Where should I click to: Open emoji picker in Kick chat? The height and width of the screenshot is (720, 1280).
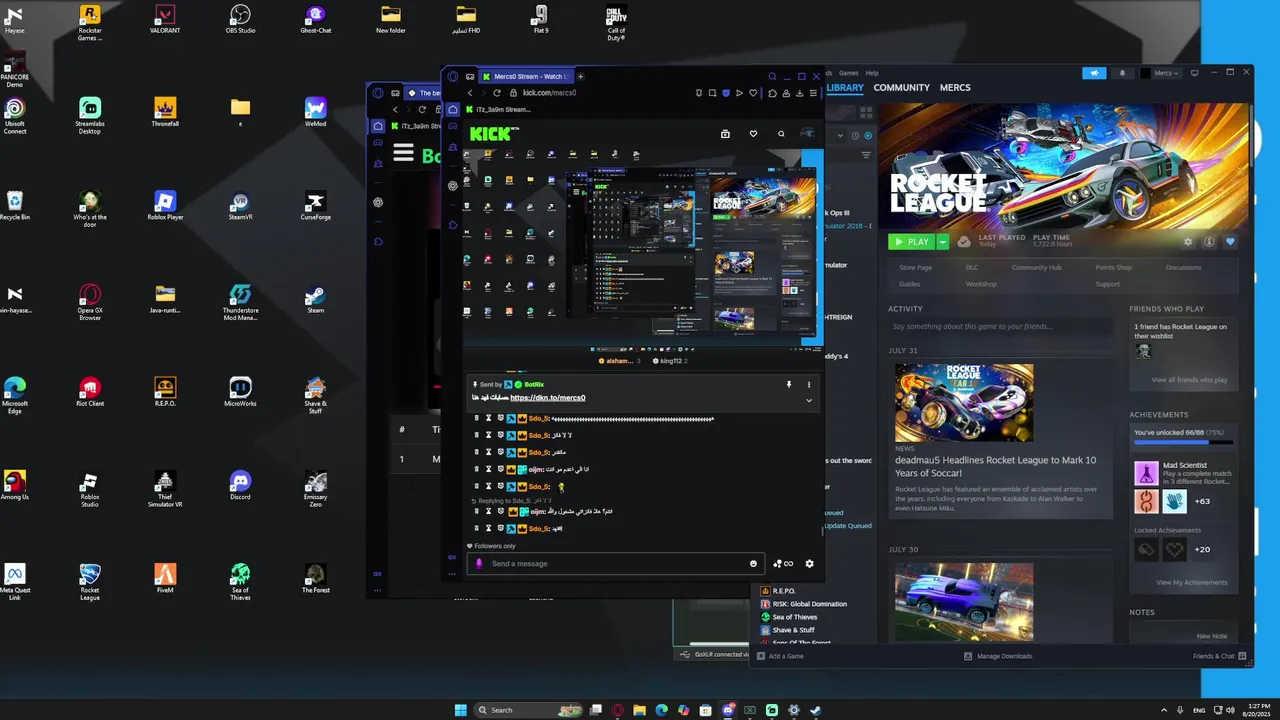click(x=753, y=563)
